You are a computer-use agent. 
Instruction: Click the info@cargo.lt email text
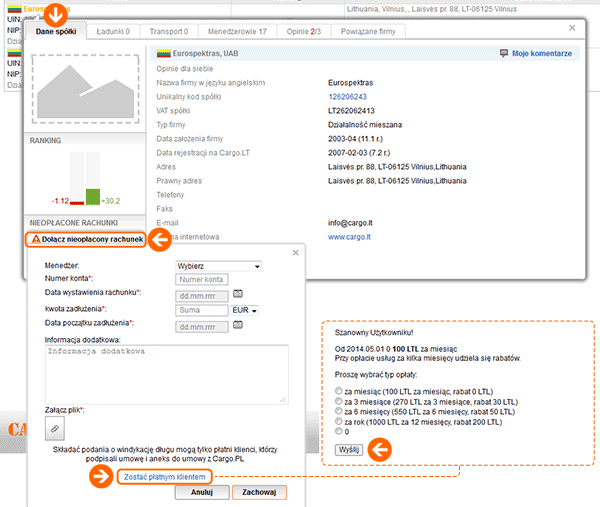pyautogui.click(x=350, y=223)
